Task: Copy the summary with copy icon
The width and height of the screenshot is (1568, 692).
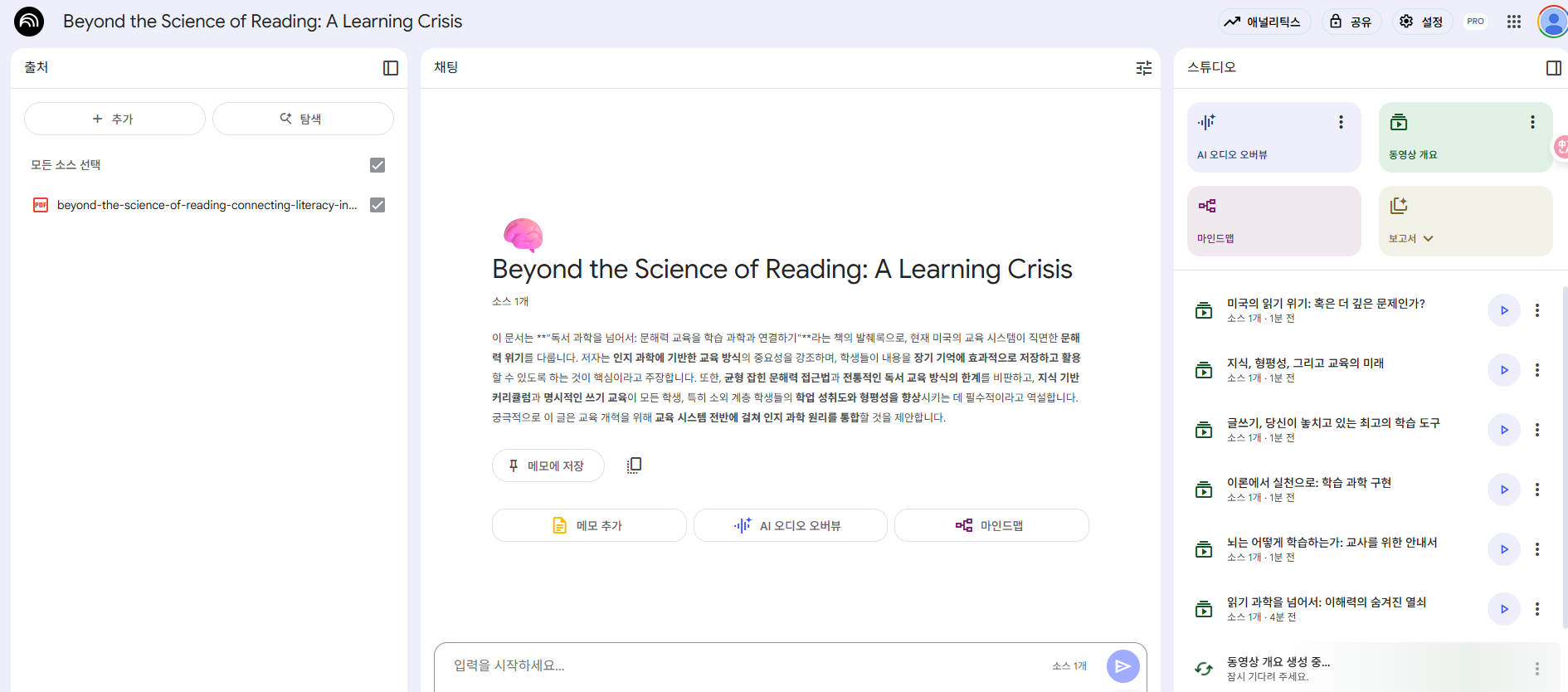Action: pyautogui.click(x=634, y=465)
